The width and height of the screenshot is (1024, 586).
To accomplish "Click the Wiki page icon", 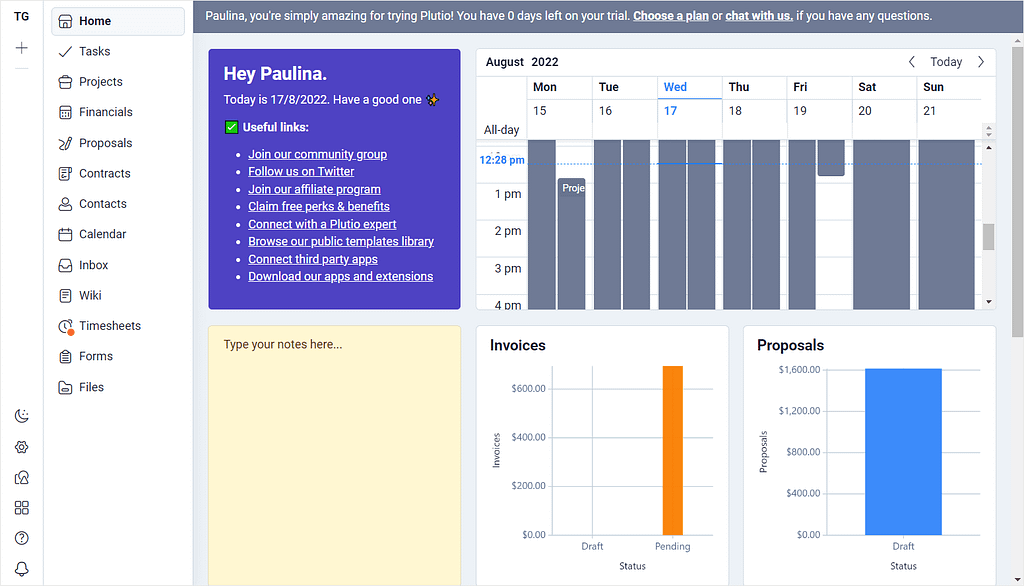I will (65, 295).
